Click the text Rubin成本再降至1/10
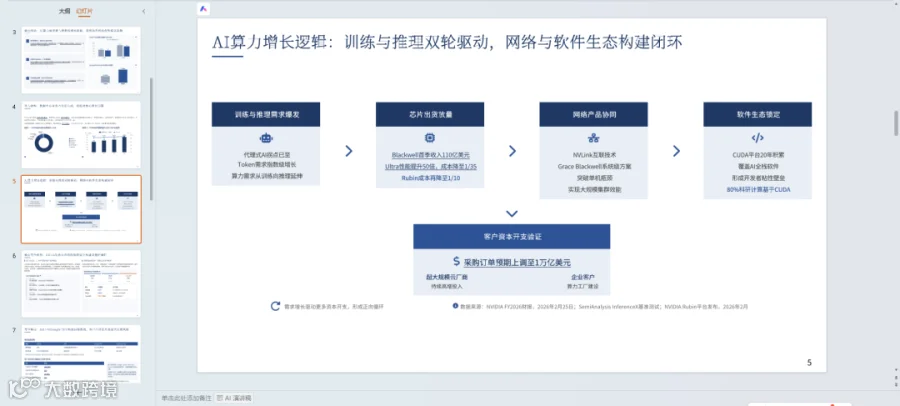The width and height of the screenshot is (900, 406). pos(430,178)
